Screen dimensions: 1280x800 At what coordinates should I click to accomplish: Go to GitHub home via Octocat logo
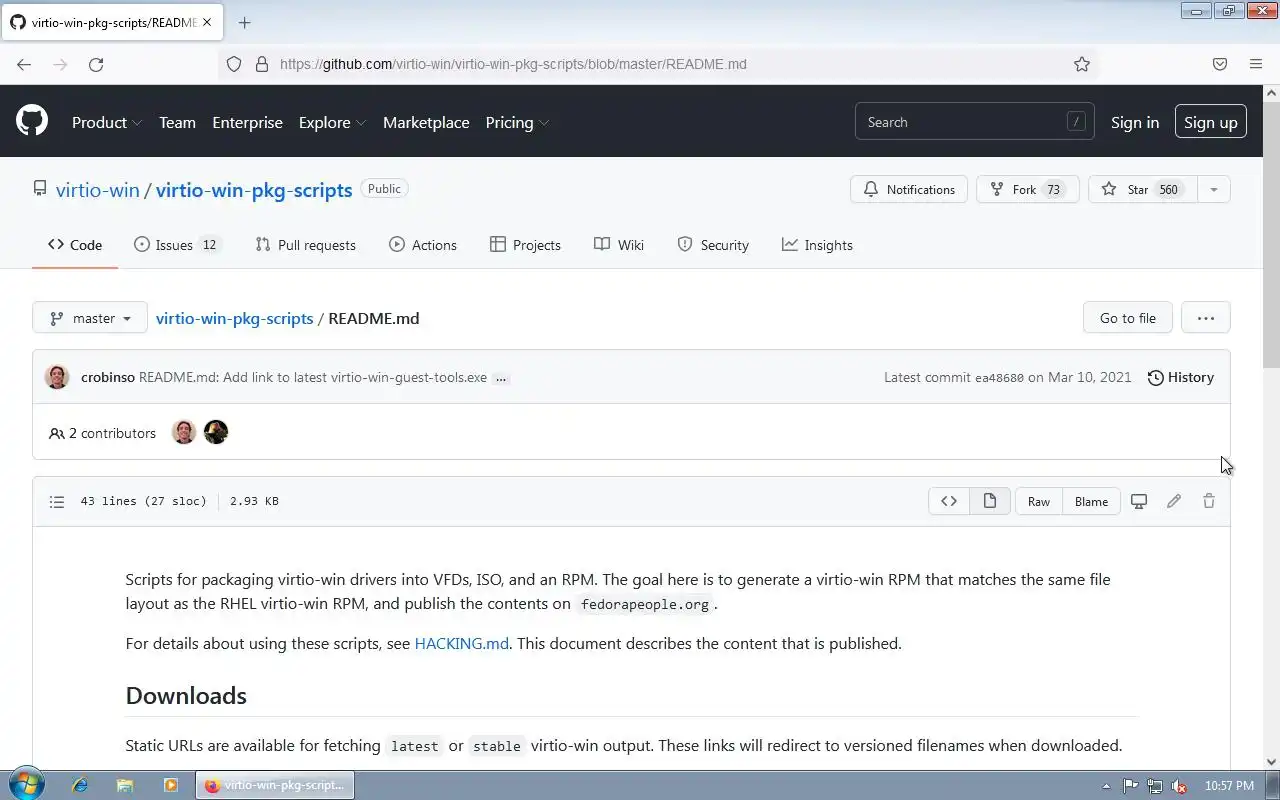(x=32, y=122)
